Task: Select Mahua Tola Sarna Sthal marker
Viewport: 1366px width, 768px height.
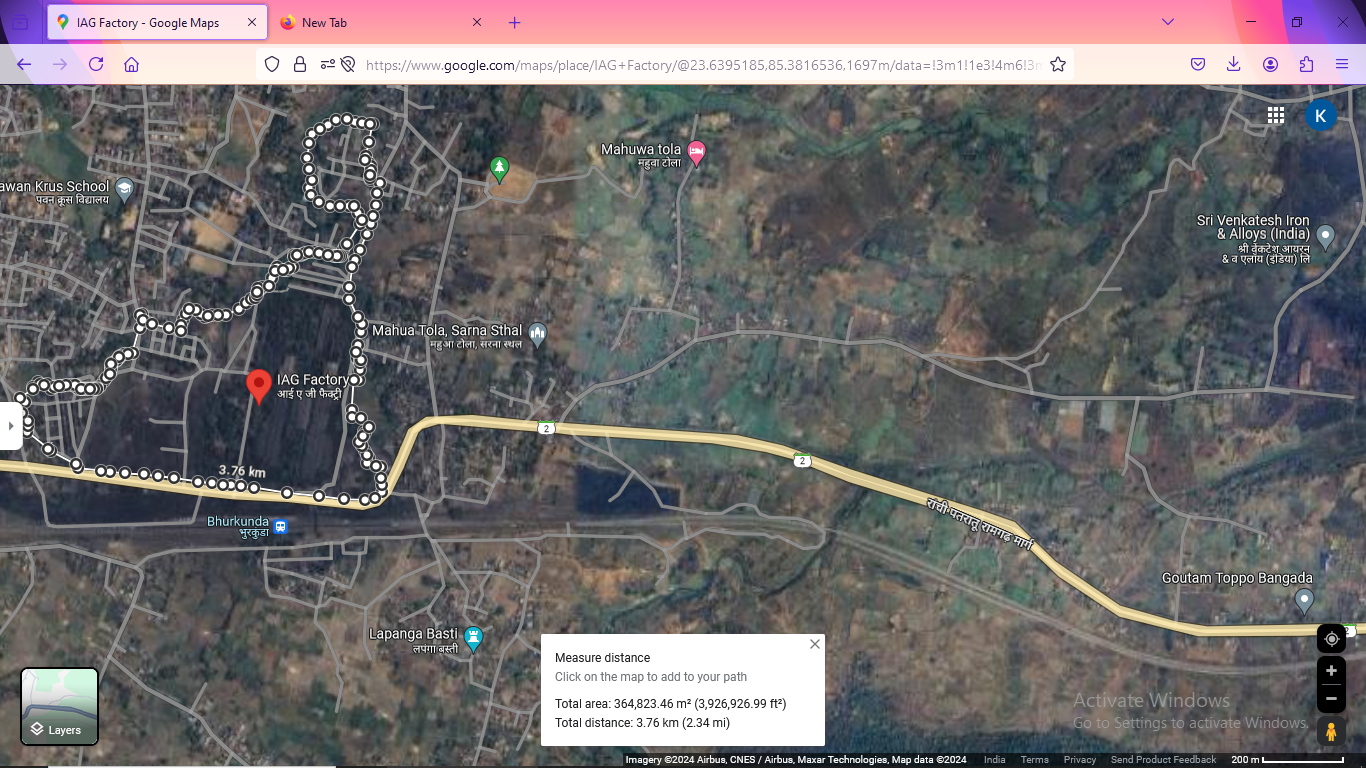Action: click(538, 334)
